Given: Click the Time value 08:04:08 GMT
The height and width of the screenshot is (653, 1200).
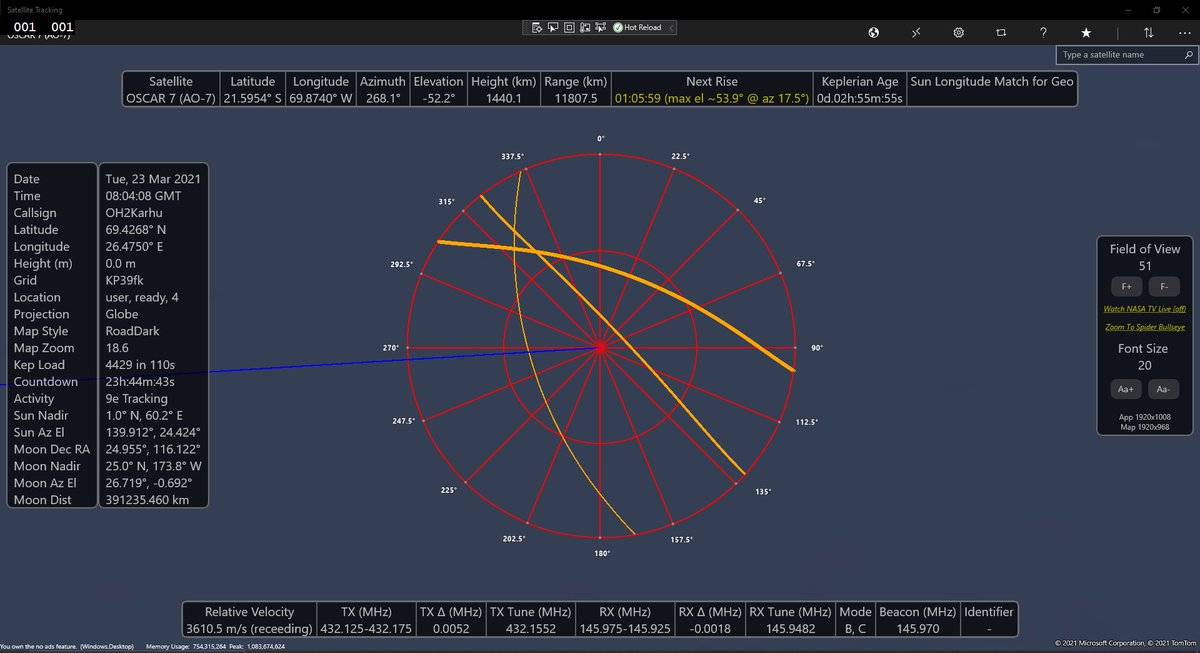Looking at the screenshot, I should [143, 196].
